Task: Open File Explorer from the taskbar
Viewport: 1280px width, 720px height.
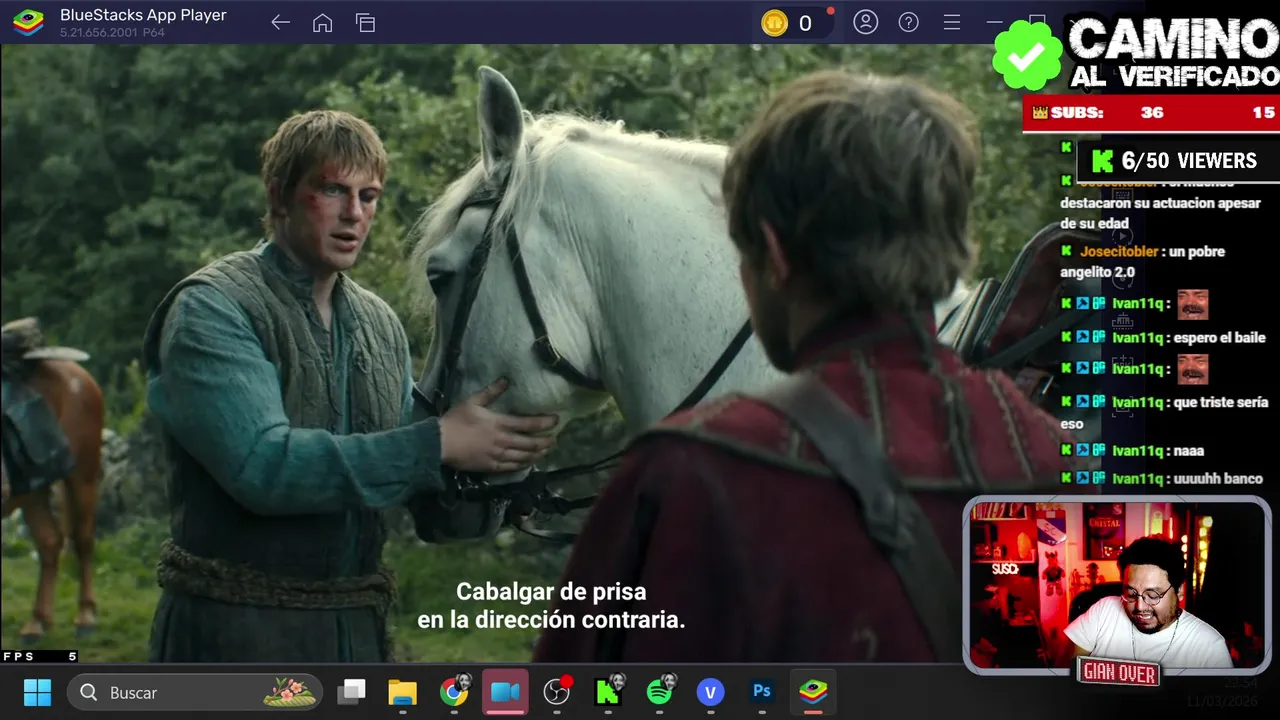Action: (402, 692)
